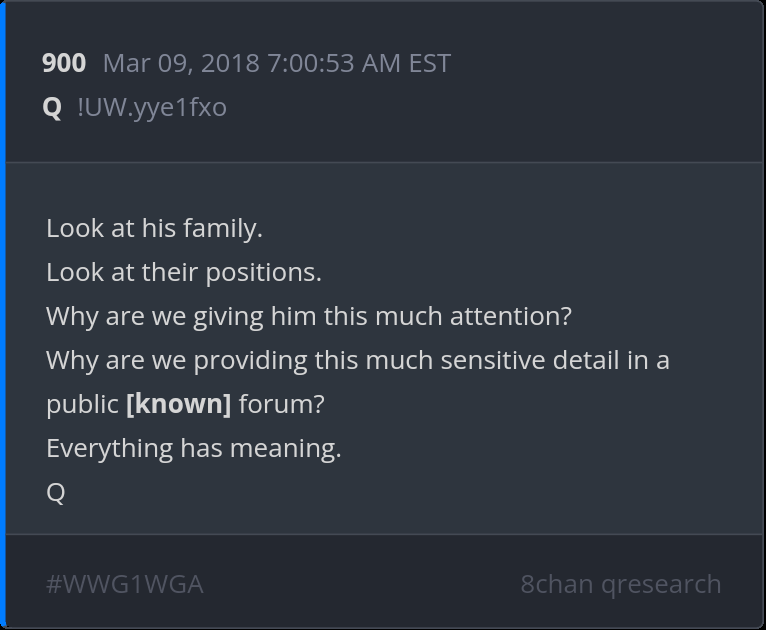
Task: Click the post number 900
Action: pos(64,64)
